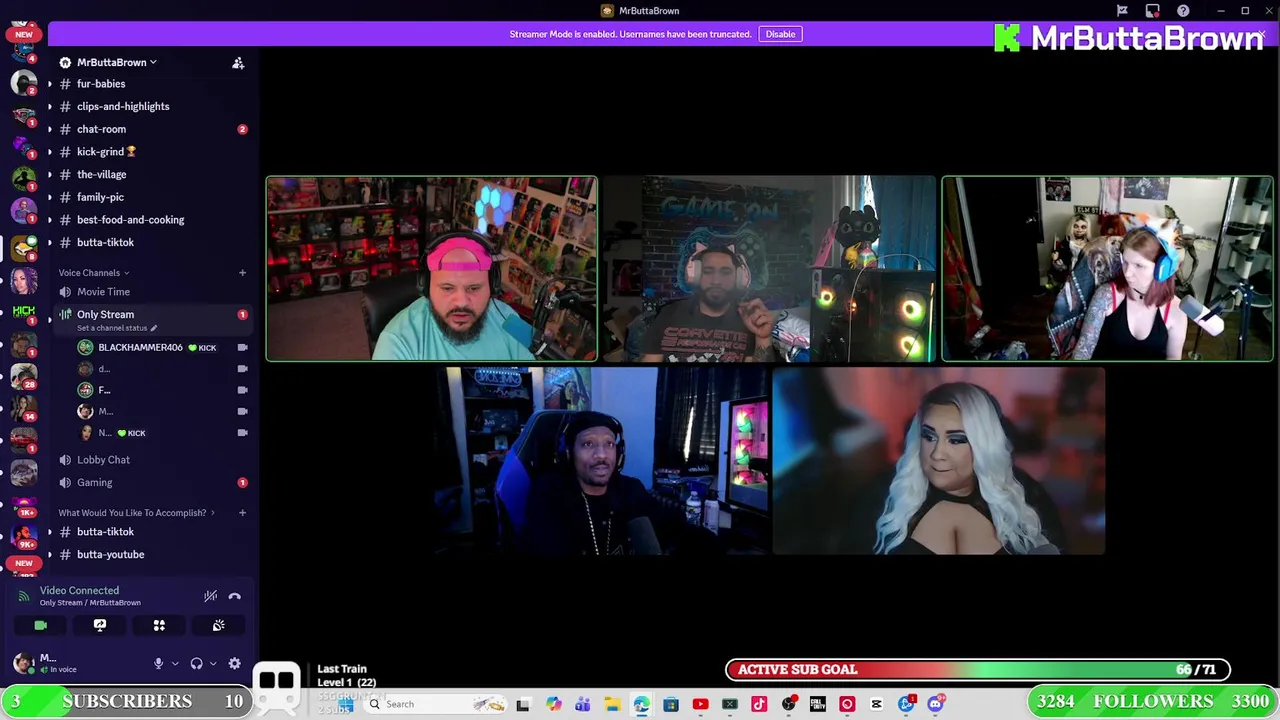Expand the butta-youtube channel threads arrow
The image size is (1280, 720).
point(50,554)
